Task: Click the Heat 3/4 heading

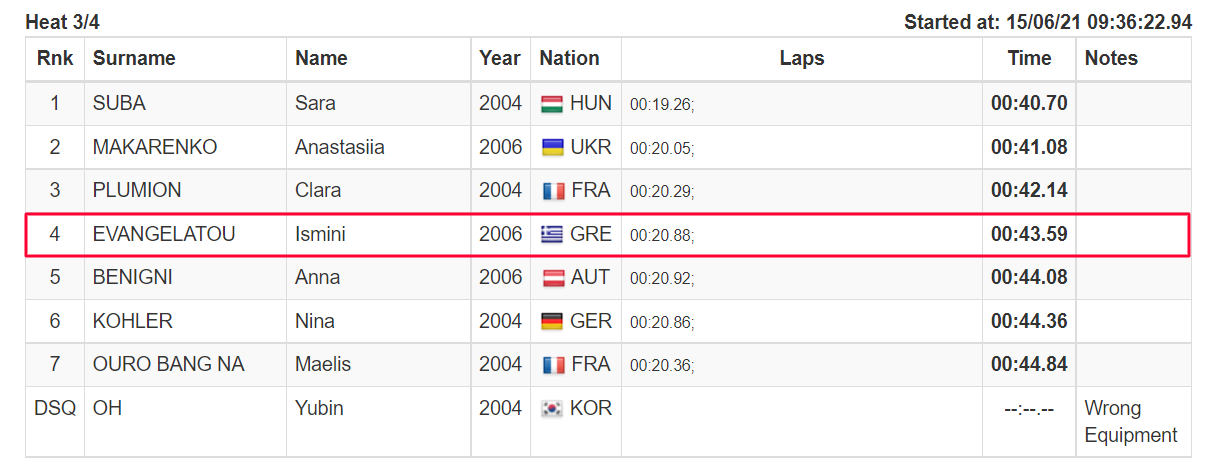Action: pyautogui.click(x=62, y=21)
